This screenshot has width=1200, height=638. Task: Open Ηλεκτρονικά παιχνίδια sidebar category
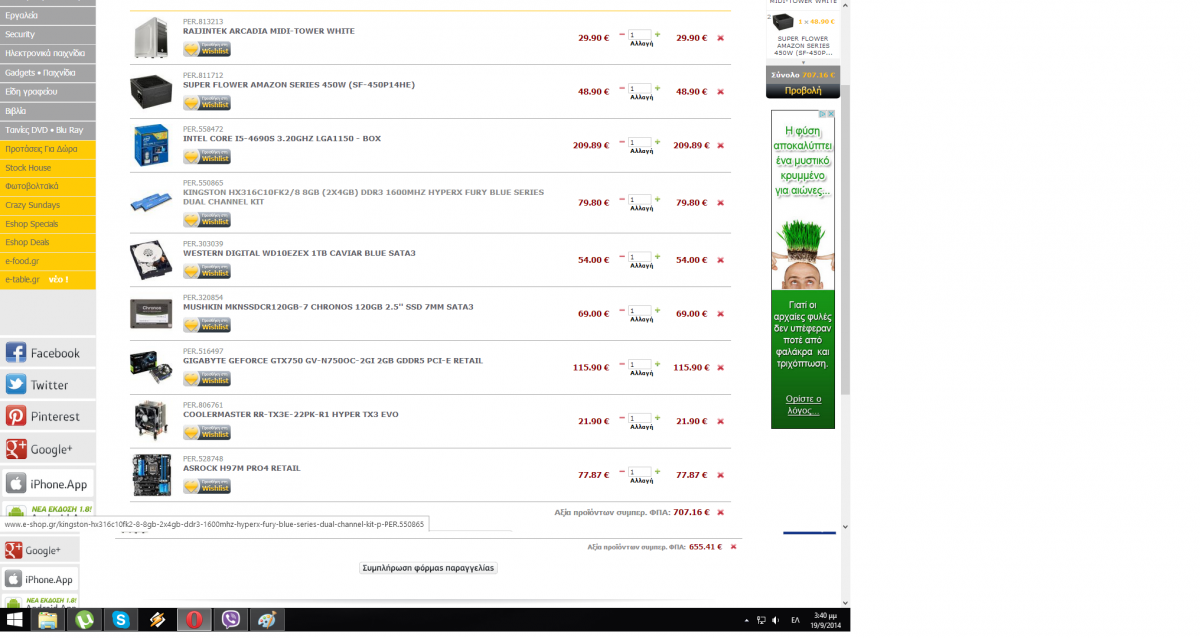click(x=48, y=53)
